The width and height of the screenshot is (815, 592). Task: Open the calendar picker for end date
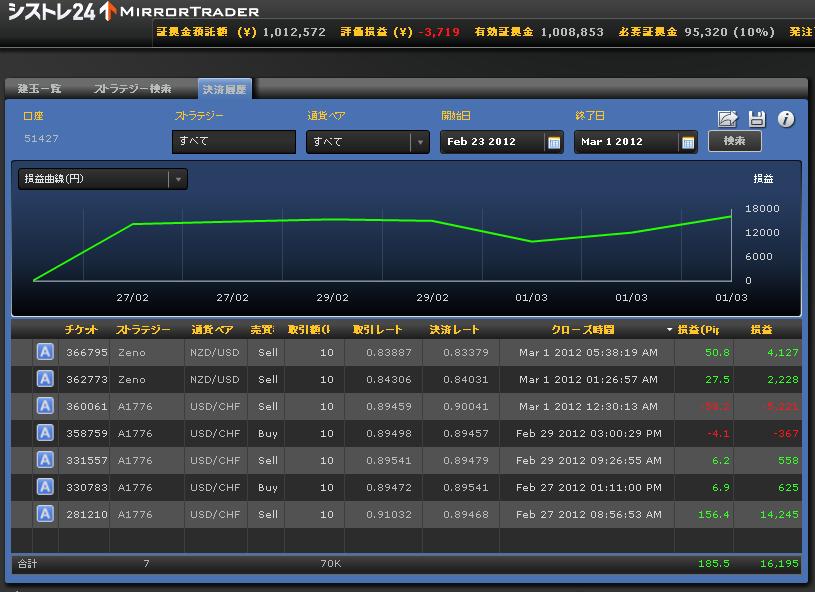click(688, 142)
